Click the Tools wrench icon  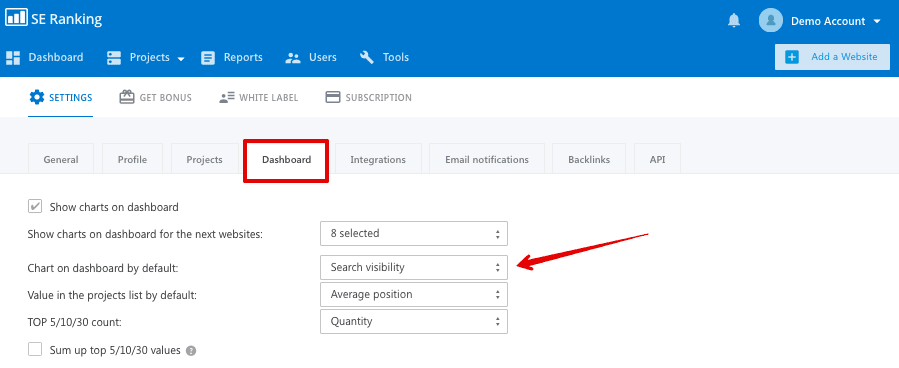(x=367, y=57)
